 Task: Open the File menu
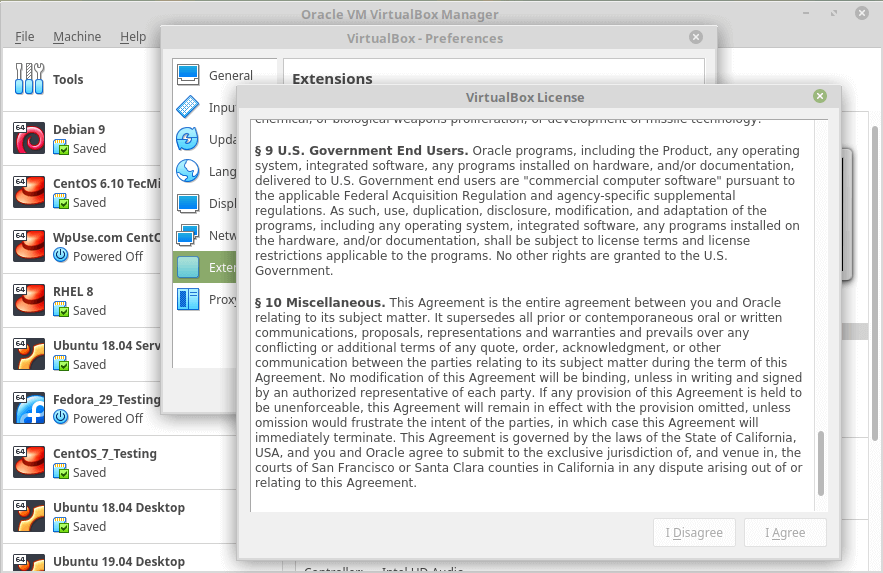pos(24,37)
